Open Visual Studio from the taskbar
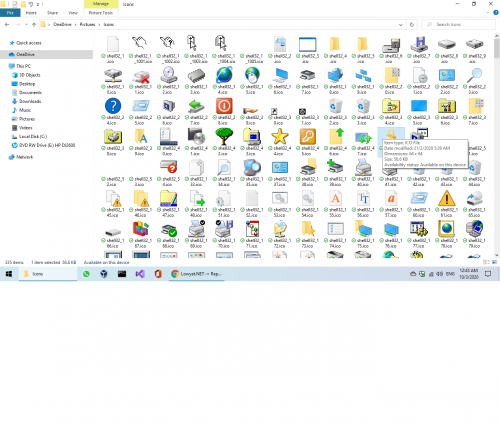This screenshot has height=424, width=500. click(x=140, y=274)
